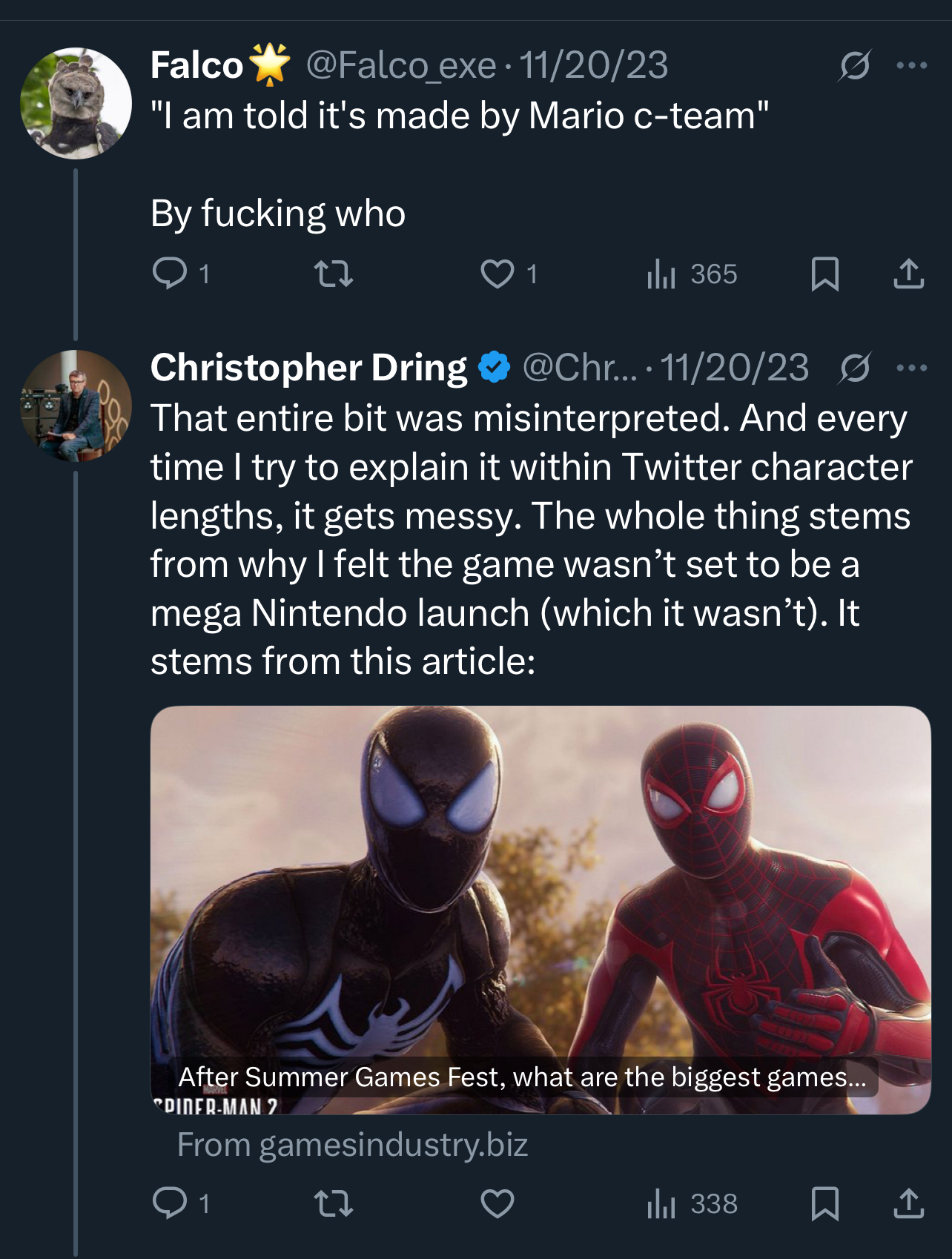The image size is (952, 1259).
Task: Share Christopher Dring's tweet
Action: [908, 1203]
